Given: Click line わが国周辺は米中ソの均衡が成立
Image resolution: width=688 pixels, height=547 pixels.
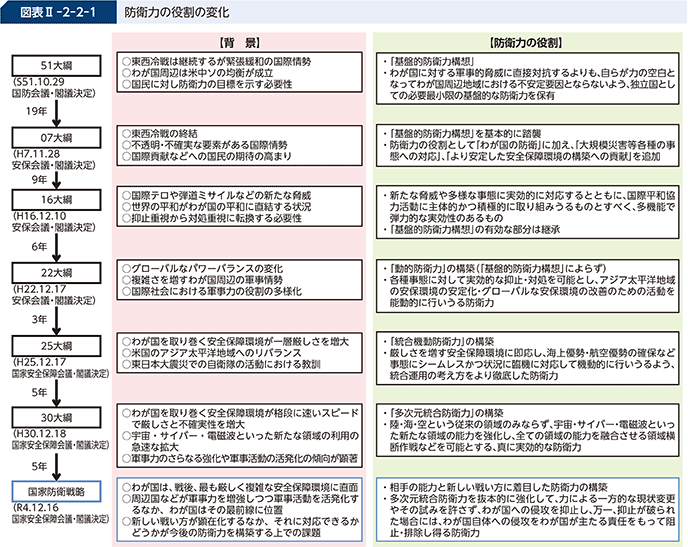Looking at the screenshot, I should (198, 73).
